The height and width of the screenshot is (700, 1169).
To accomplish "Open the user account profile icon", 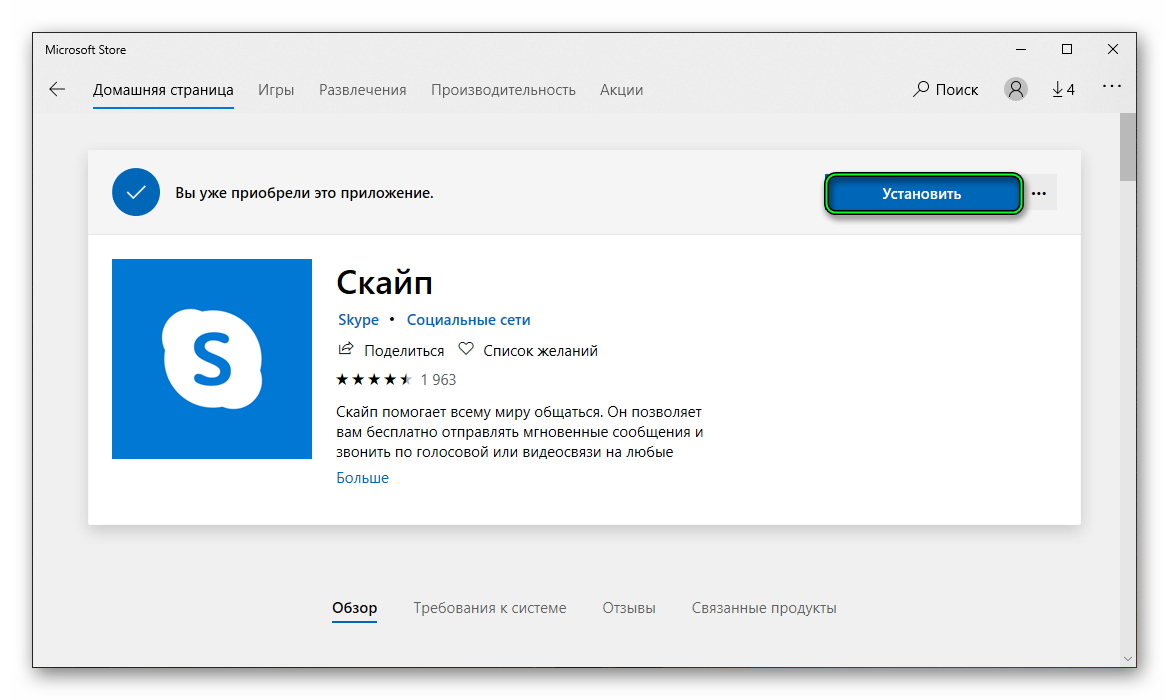I will tap(1015, 89).
